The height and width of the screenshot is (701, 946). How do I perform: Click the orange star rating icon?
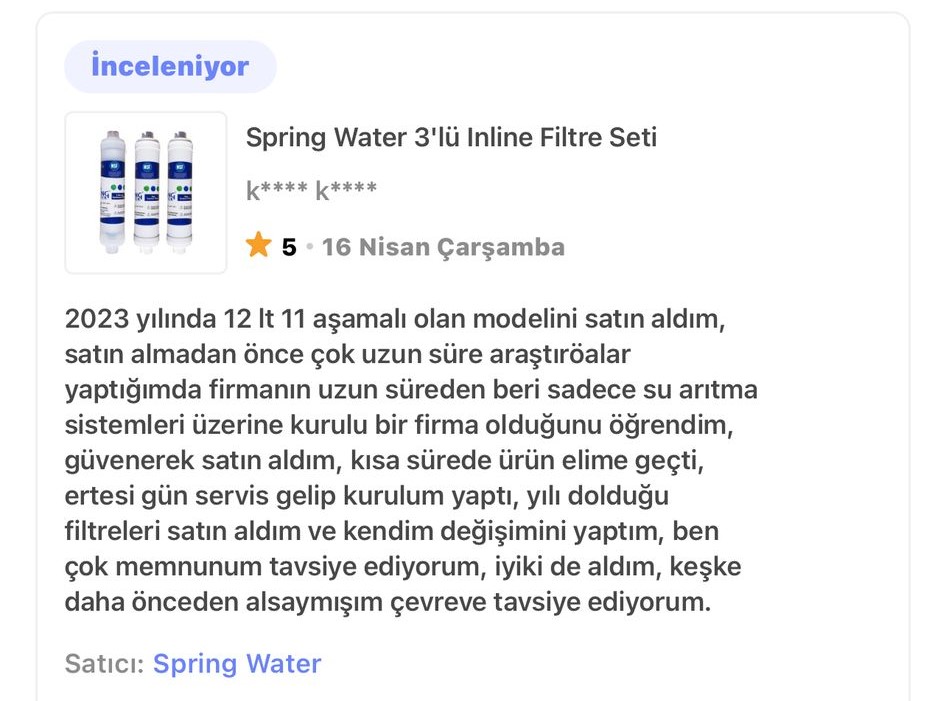pyautogui.click(x=258, y=244)
